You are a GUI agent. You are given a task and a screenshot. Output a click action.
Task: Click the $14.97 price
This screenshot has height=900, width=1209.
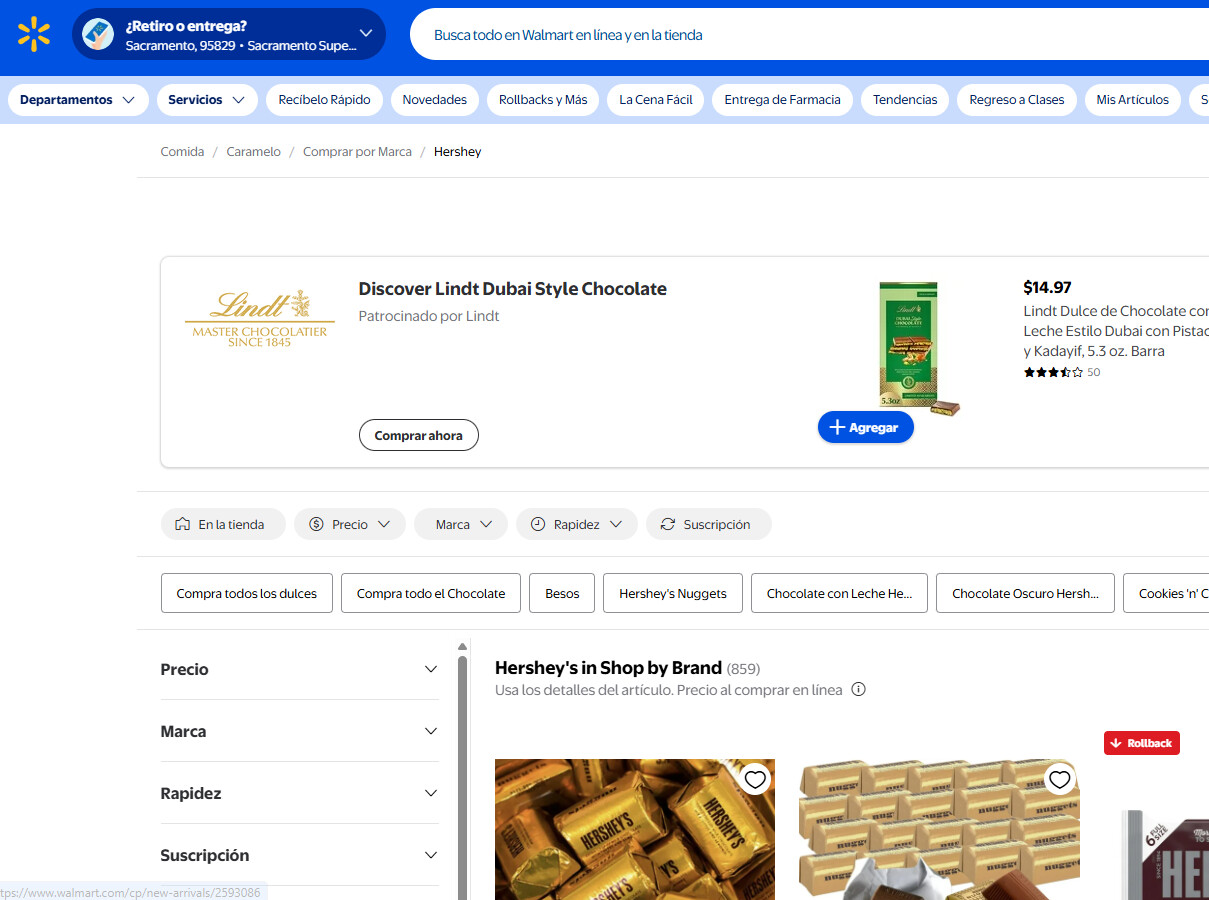tap(1047, 288)
